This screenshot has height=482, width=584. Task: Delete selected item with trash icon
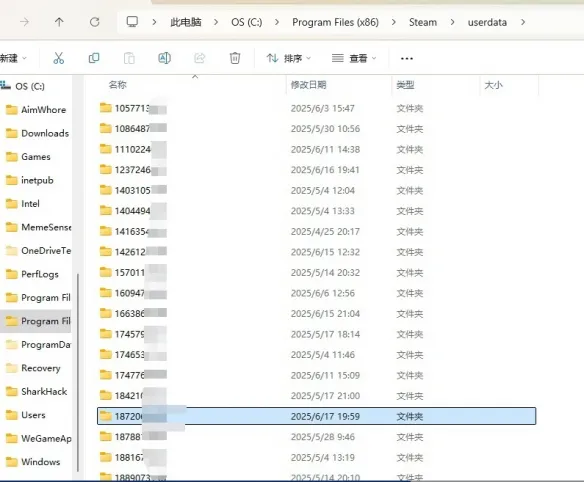235,58
